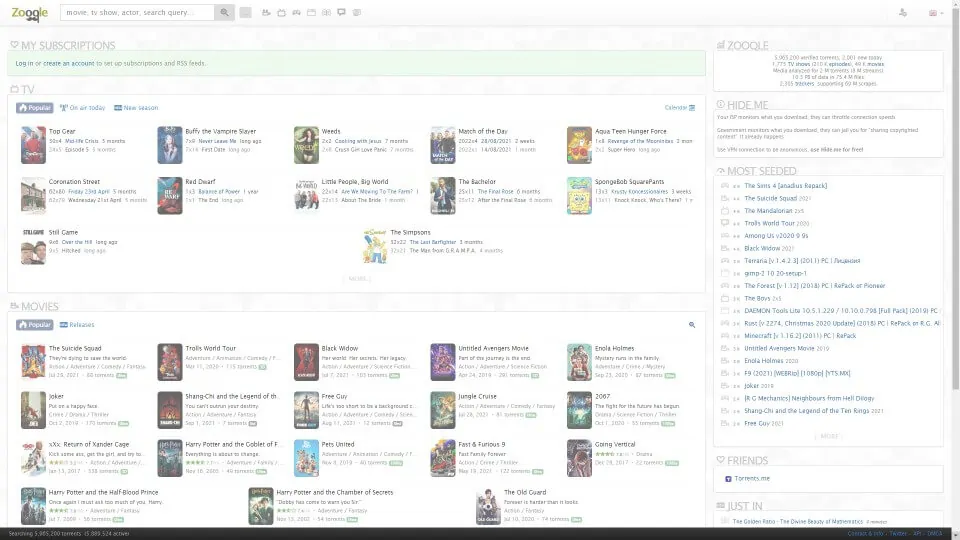
Task: Open Torrents.me friends link
Action: (751, 479)
